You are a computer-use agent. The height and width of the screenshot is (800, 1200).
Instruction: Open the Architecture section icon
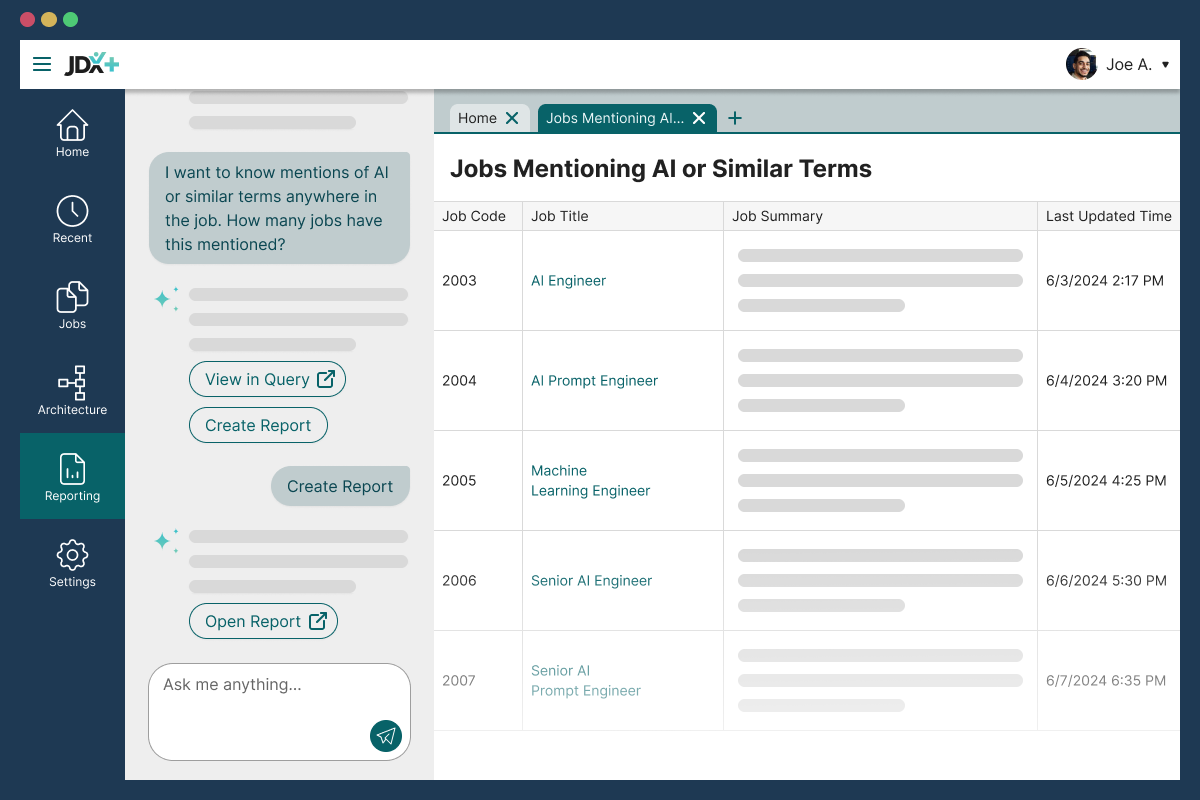tap(72, 391)
